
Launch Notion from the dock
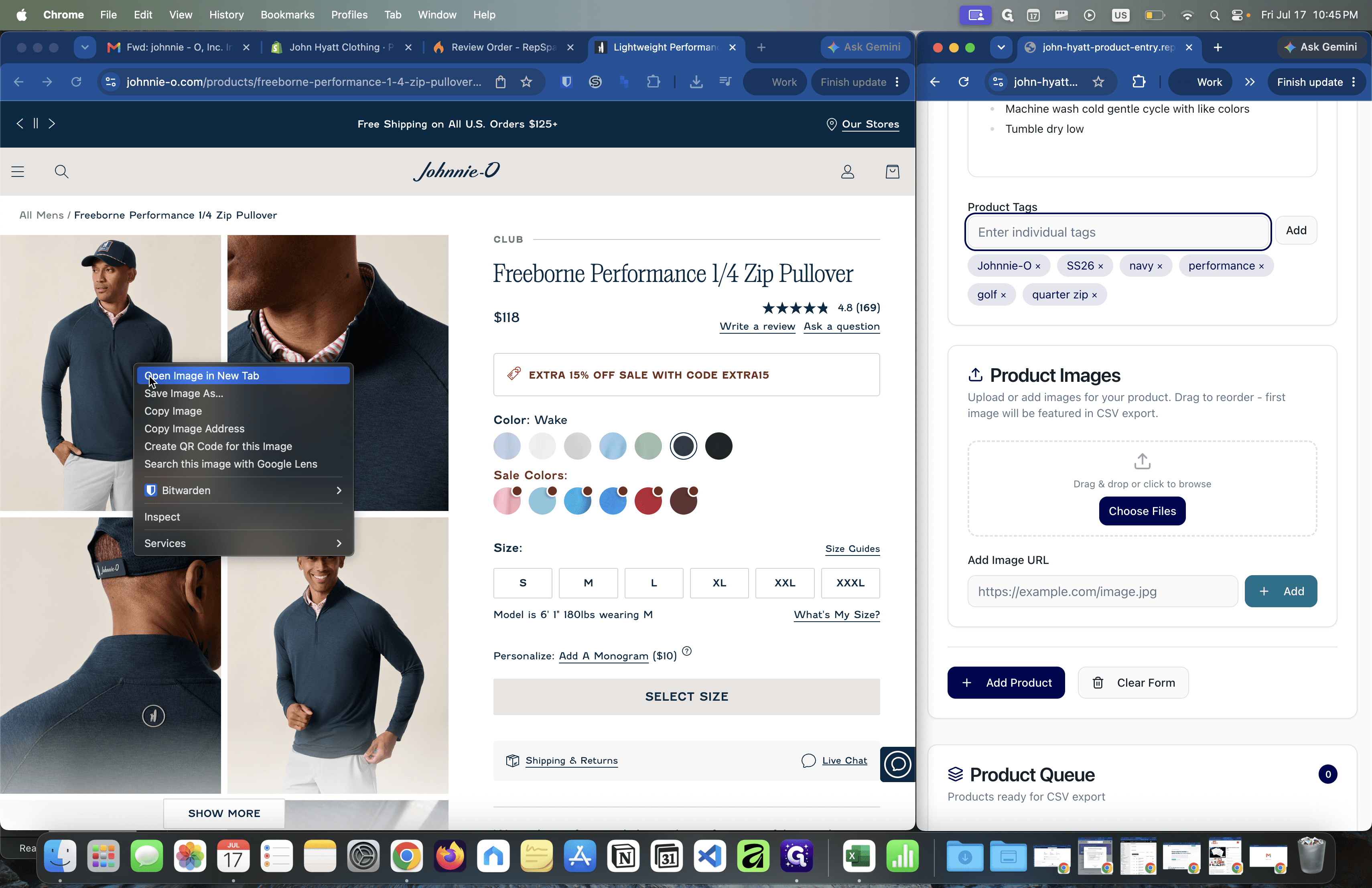point(623,857)
